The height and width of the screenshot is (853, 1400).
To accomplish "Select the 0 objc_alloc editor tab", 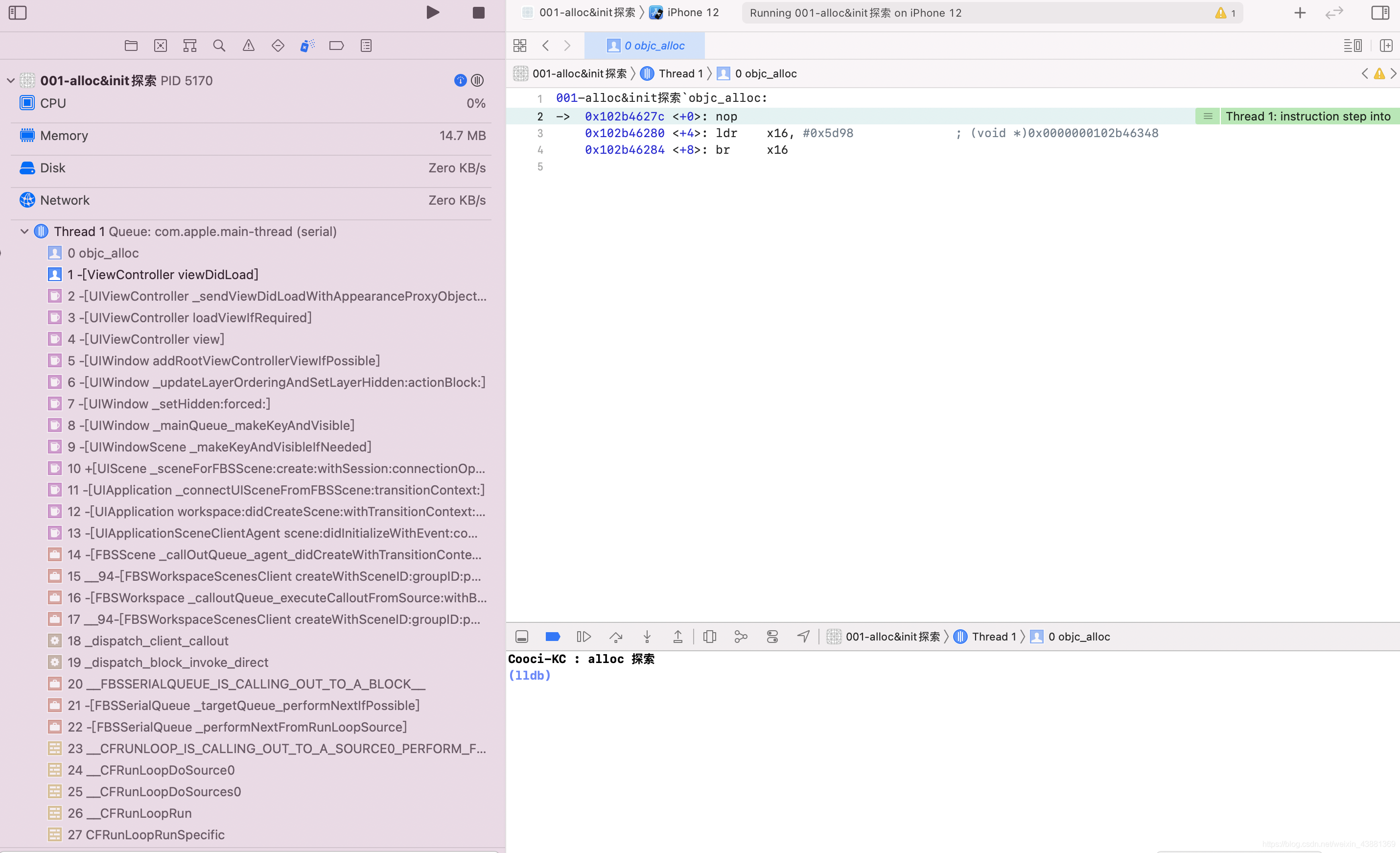I will pos(645,46).
